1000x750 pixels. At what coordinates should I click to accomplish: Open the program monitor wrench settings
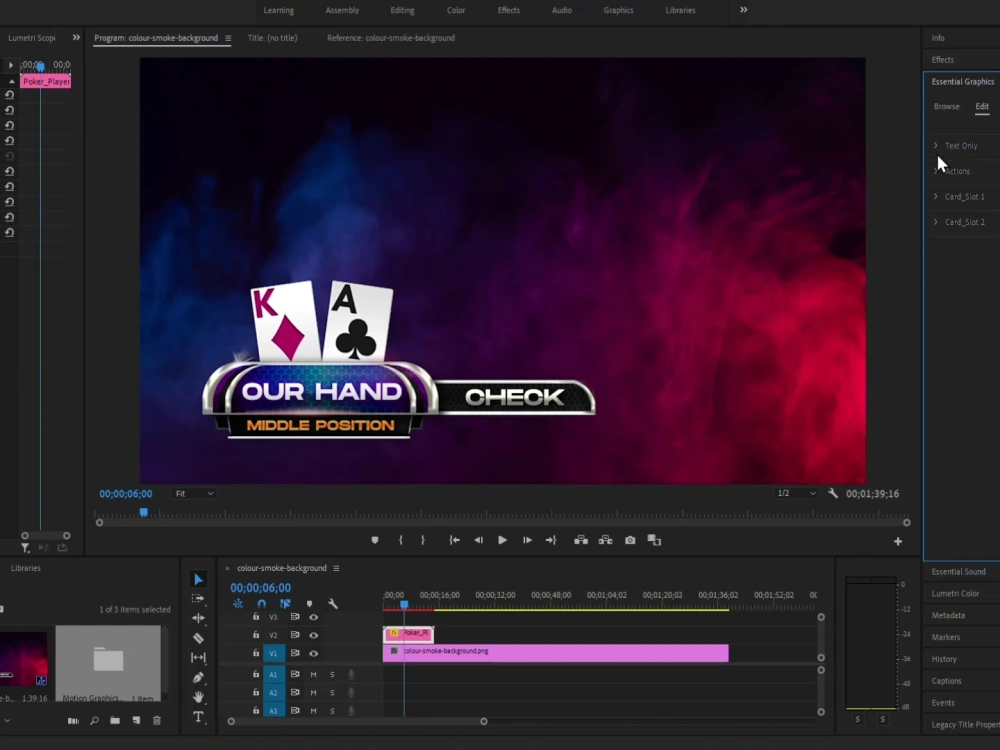point(833,493)
